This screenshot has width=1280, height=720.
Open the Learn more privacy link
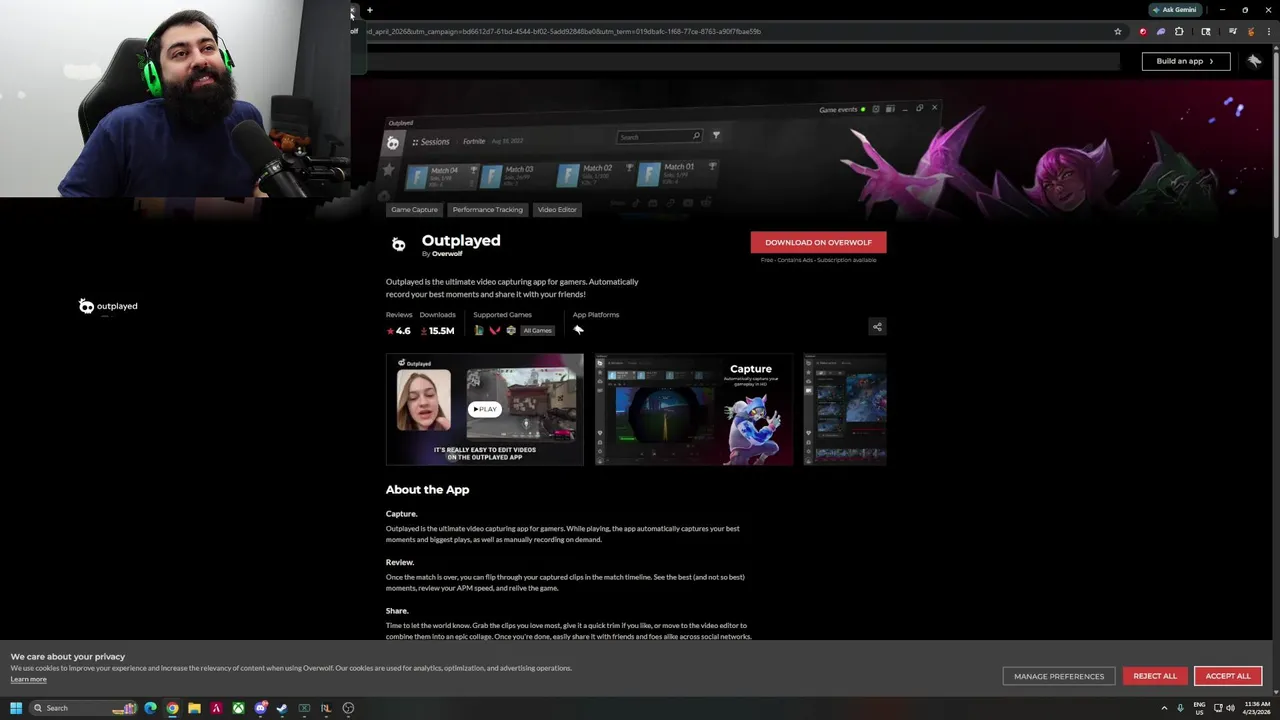coord(28,680)
